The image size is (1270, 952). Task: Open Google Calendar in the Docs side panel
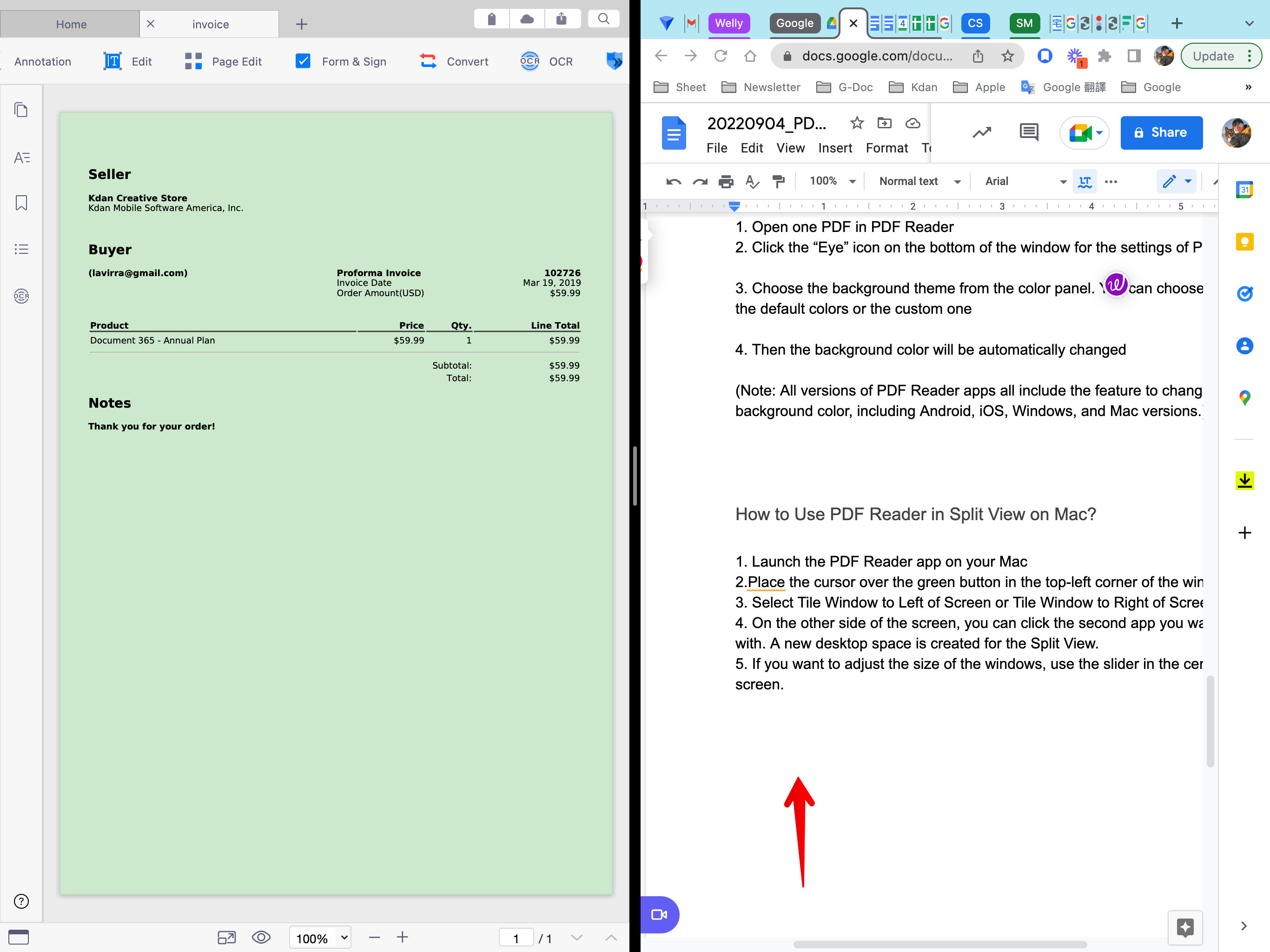pyautogui.click(x=1244, y=190)
